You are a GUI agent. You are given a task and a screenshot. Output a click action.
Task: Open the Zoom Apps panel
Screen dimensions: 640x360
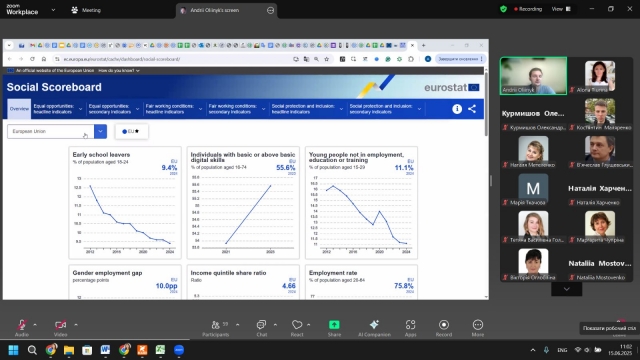coord(410,328)
